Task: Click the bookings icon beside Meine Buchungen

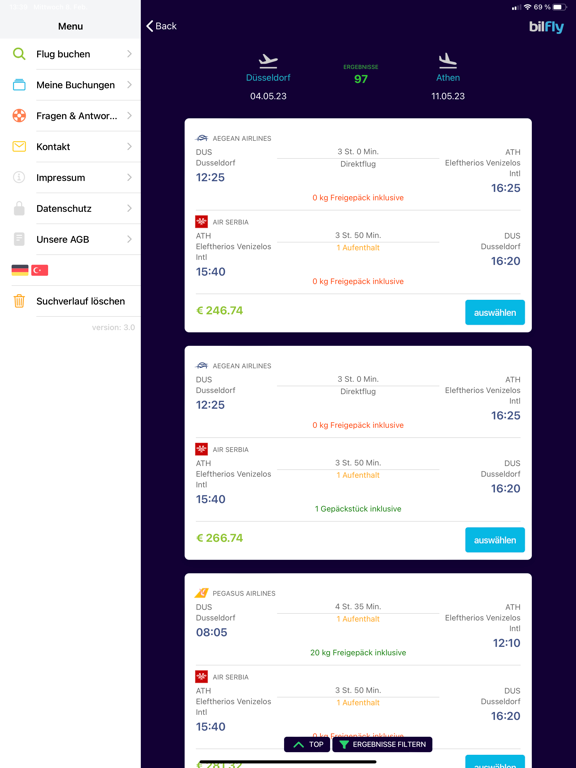Action: [19, 85]
